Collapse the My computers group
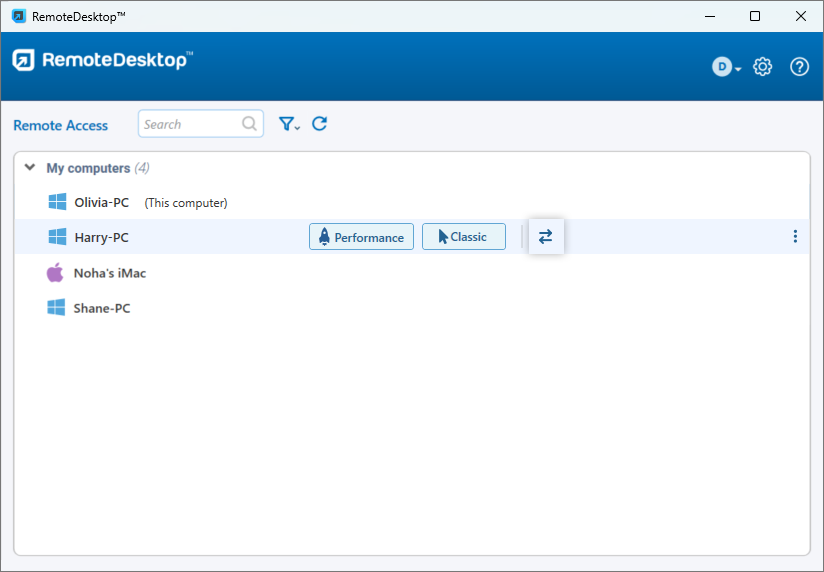 point(30,168)
